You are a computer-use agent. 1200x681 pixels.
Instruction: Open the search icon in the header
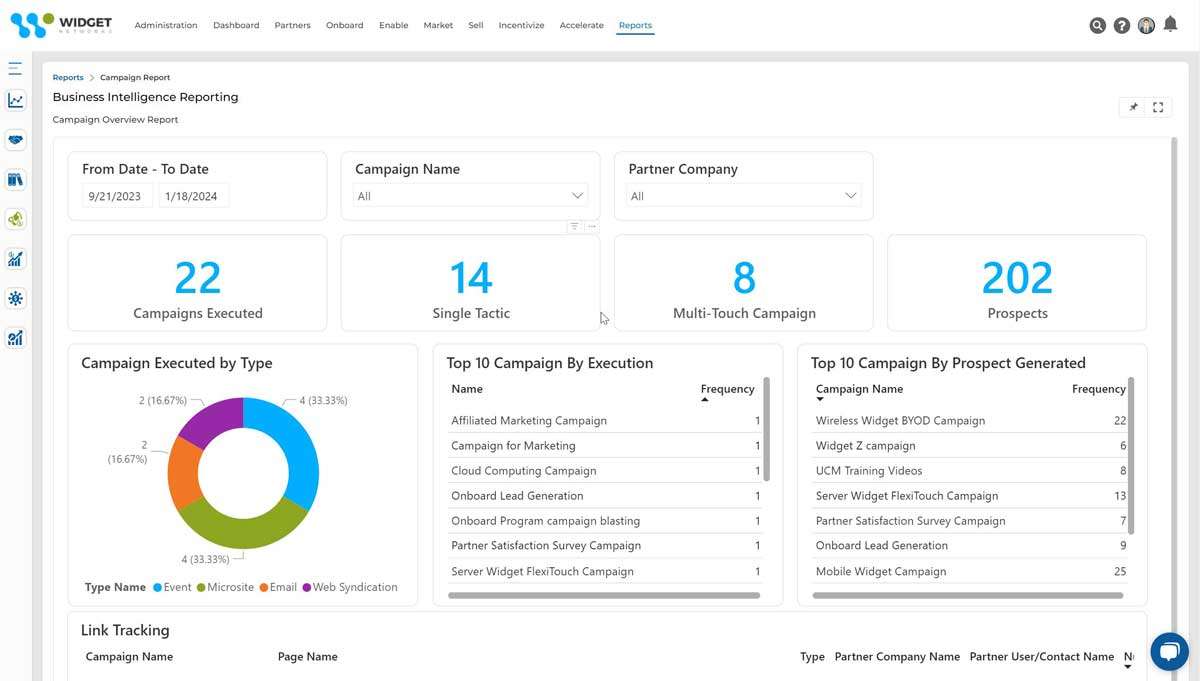(1097, 25)
